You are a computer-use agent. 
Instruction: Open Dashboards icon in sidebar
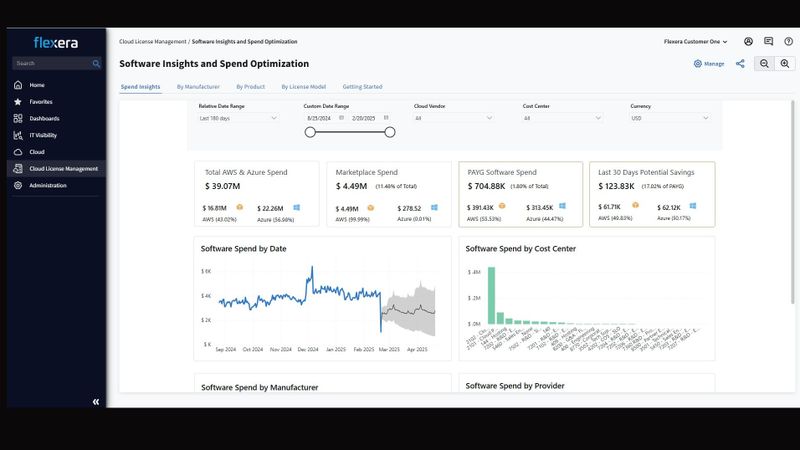pyautogui.click(x=18, y=118)
